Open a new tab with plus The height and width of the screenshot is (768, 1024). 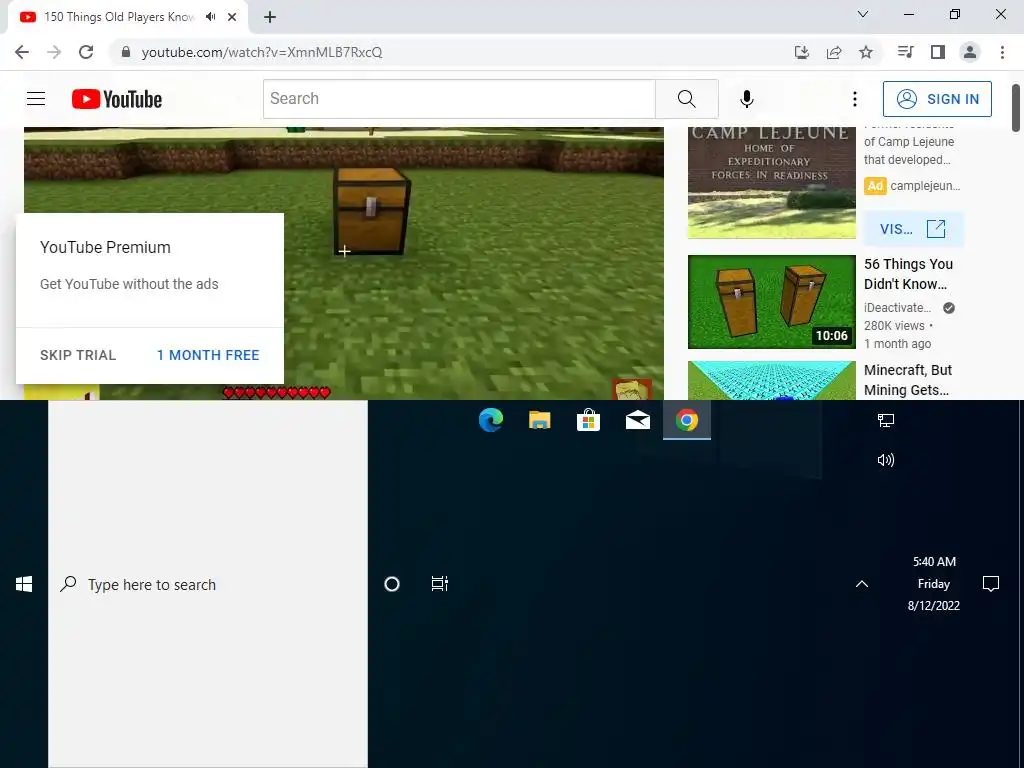[x=270, y=17]
